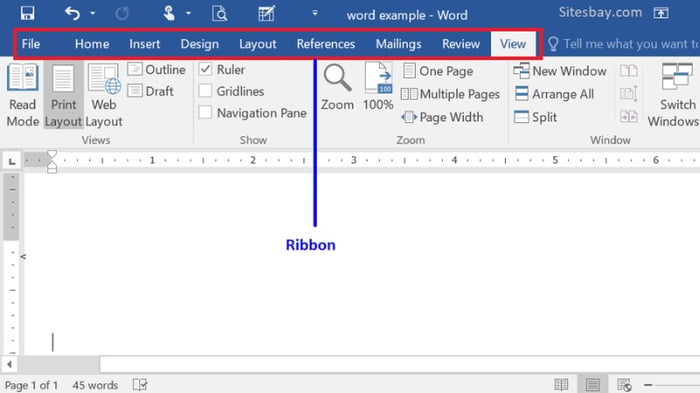The width and height of the screenshot is (700, 393).
Task: Choose Page Width zoom
Action: [x=442, y=117]
